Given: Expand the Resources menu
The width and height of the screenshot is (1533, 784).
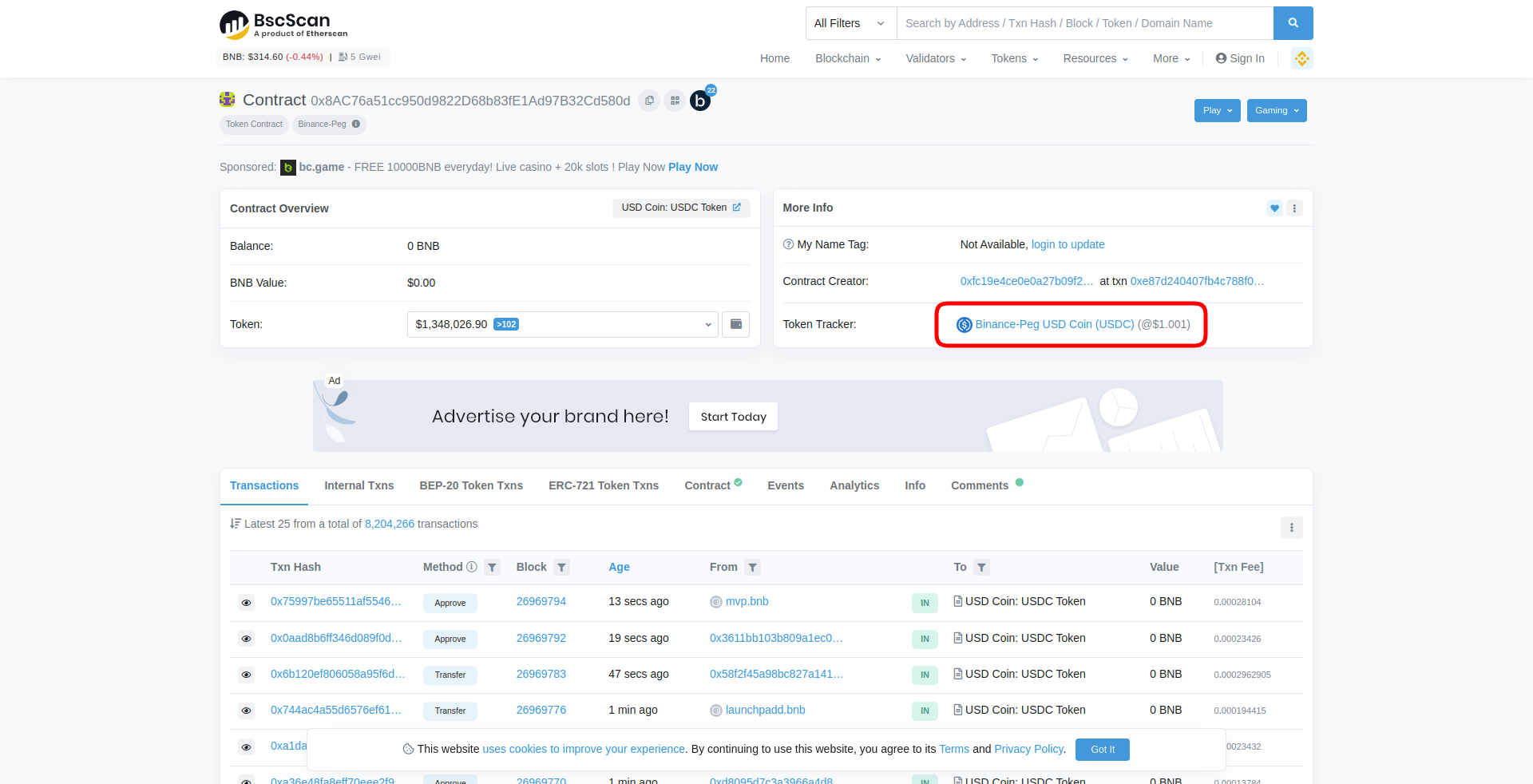Looking at the screenshot, I should [1095, 58].
